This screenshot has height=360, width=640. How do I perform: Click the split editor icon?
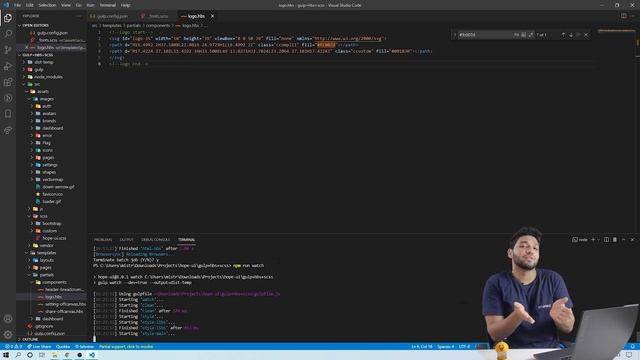click(x=624, y=16)
